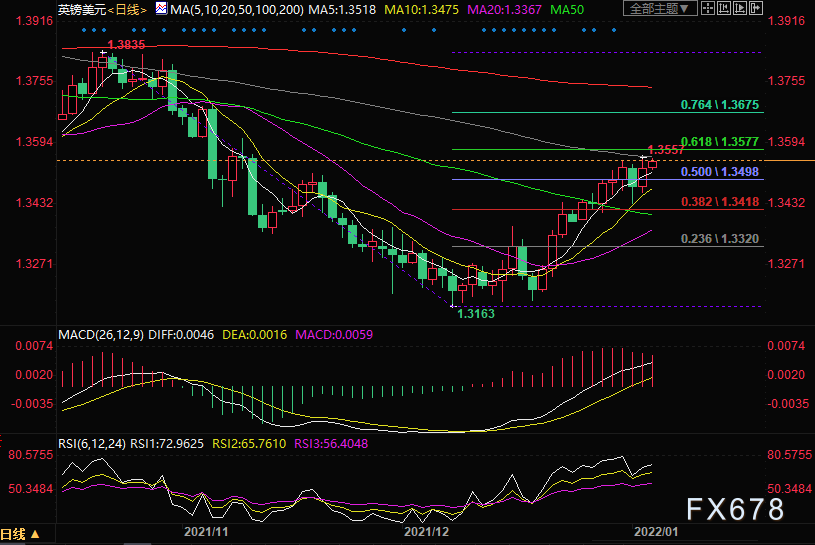Viewport: 815px width, 545px height.
Task: Click the shift-right chart icon
Action: (756, 8)
